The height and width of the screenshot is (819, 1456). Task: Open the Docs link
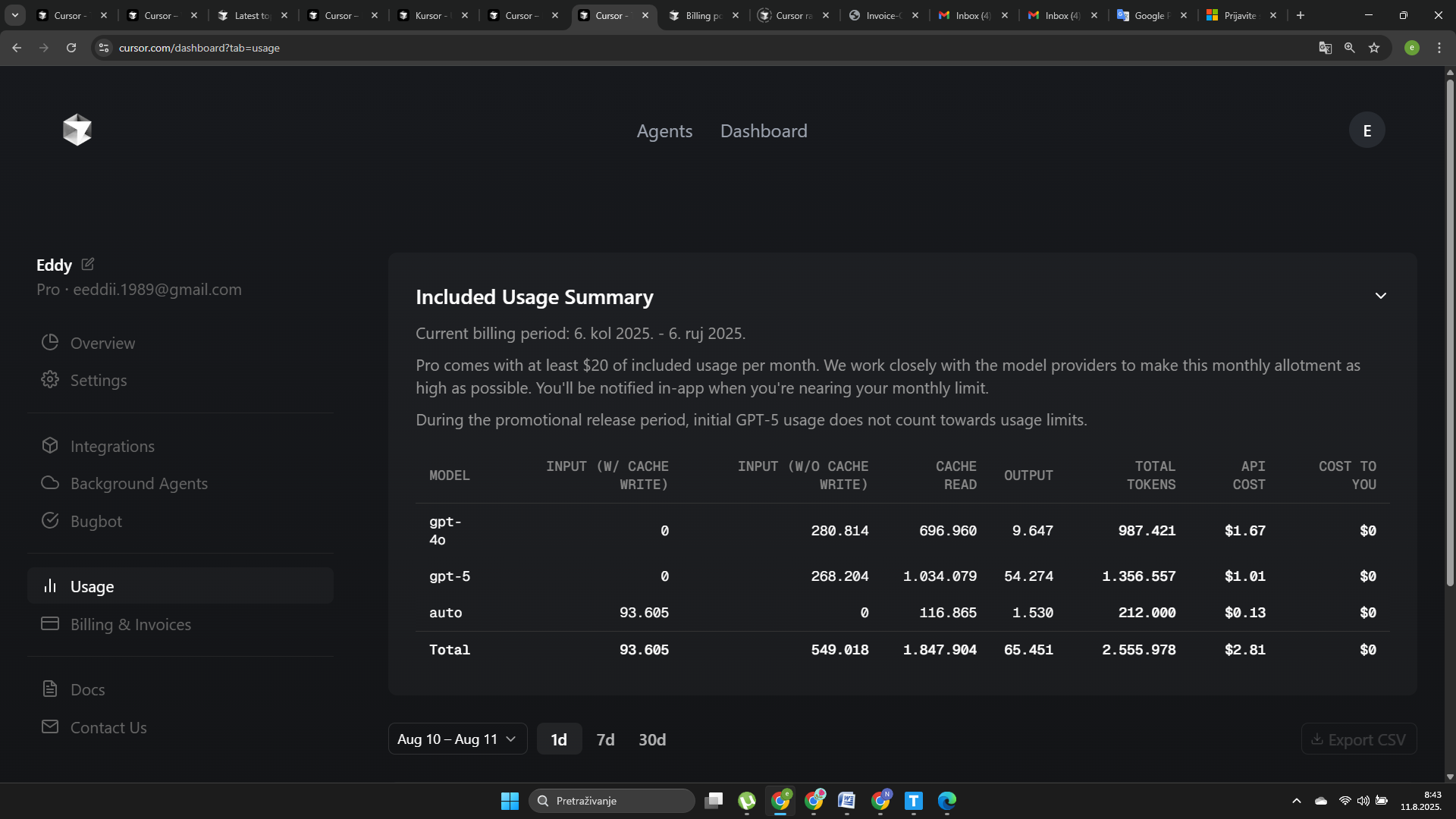click(87, 690)
